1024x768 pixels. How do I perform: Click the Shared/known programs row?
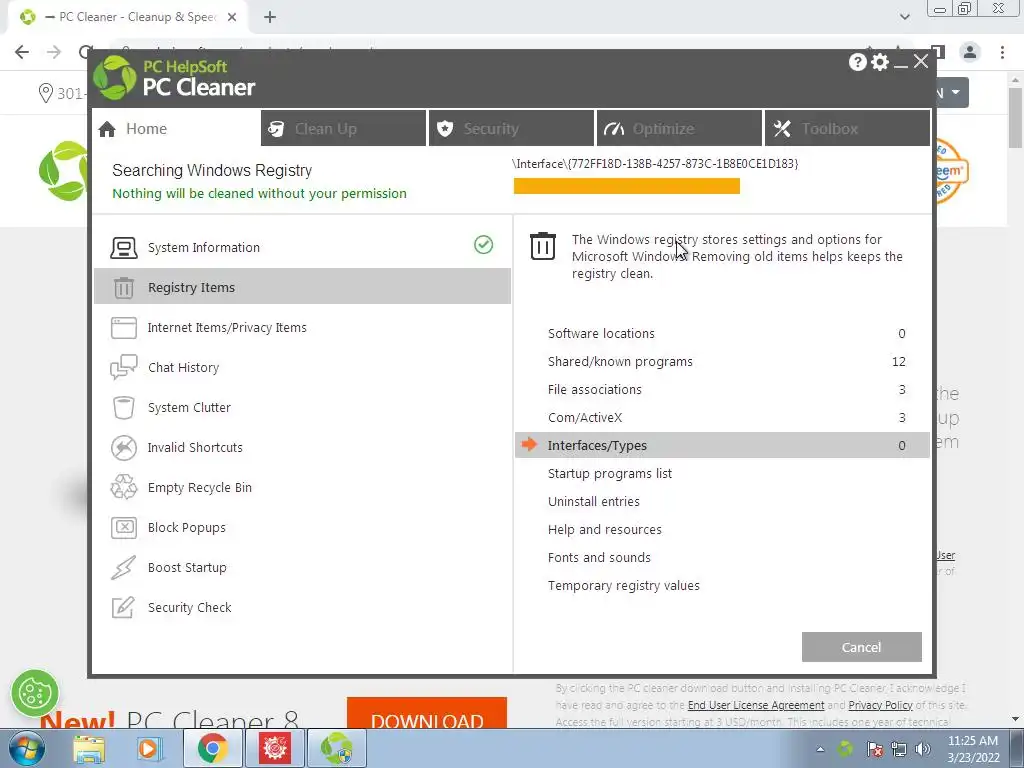(x=722, y=361)
